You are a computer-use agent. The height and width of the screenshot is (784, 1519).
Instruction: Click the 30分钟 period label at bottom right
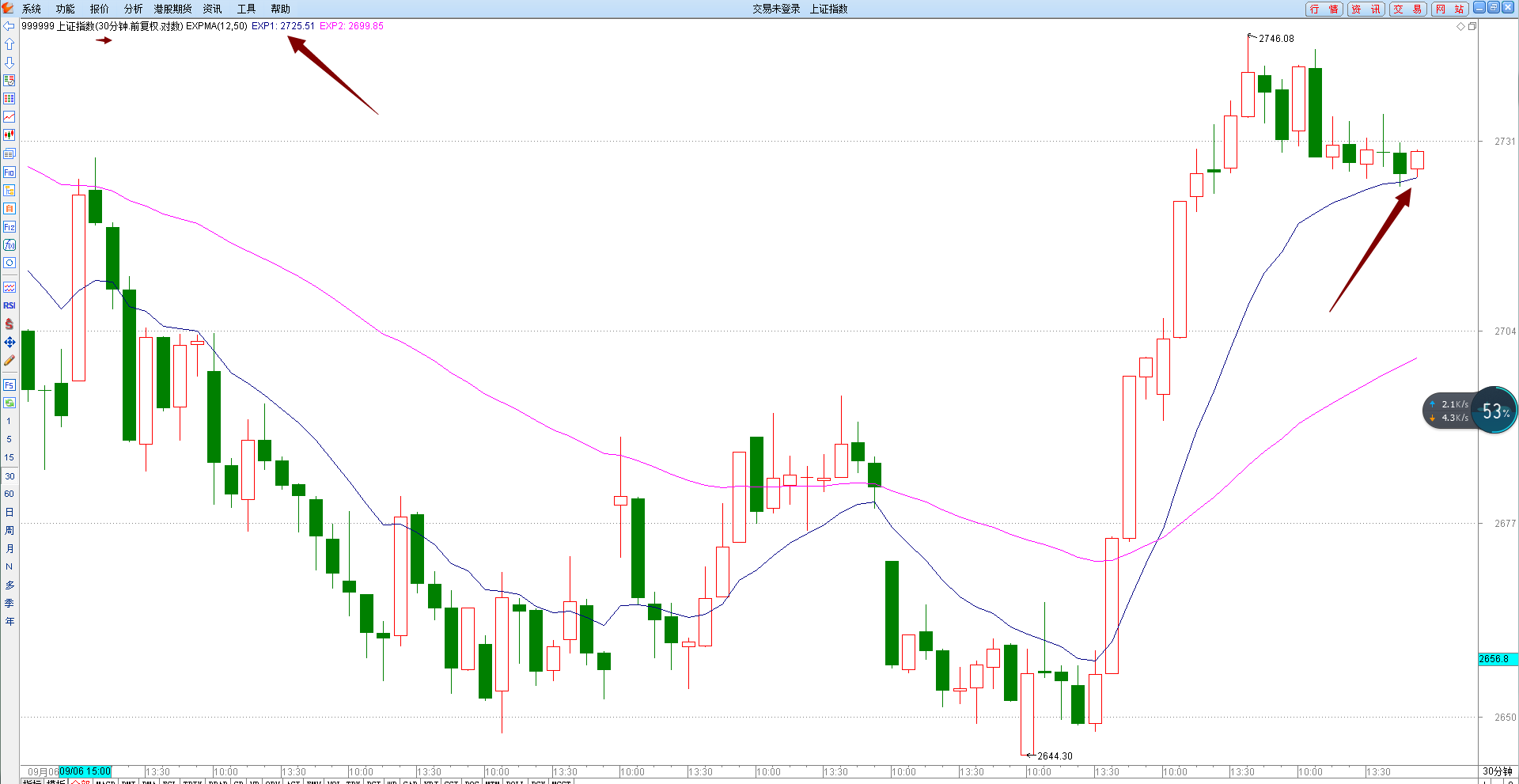(x=1498, y=771)
